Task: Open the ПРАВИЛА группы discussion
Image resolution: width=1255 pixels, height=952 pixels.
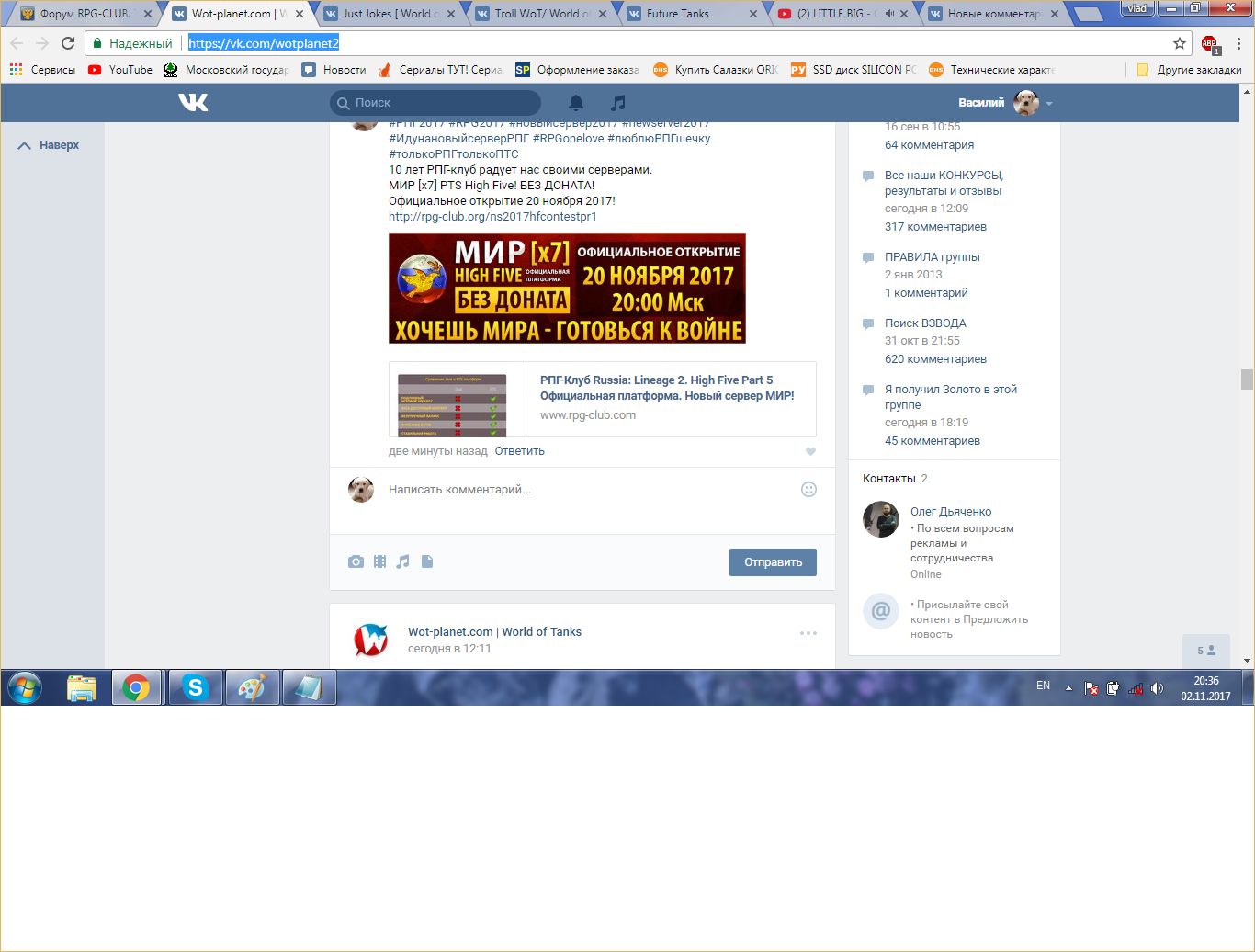Action: click(x=932, y=257)
